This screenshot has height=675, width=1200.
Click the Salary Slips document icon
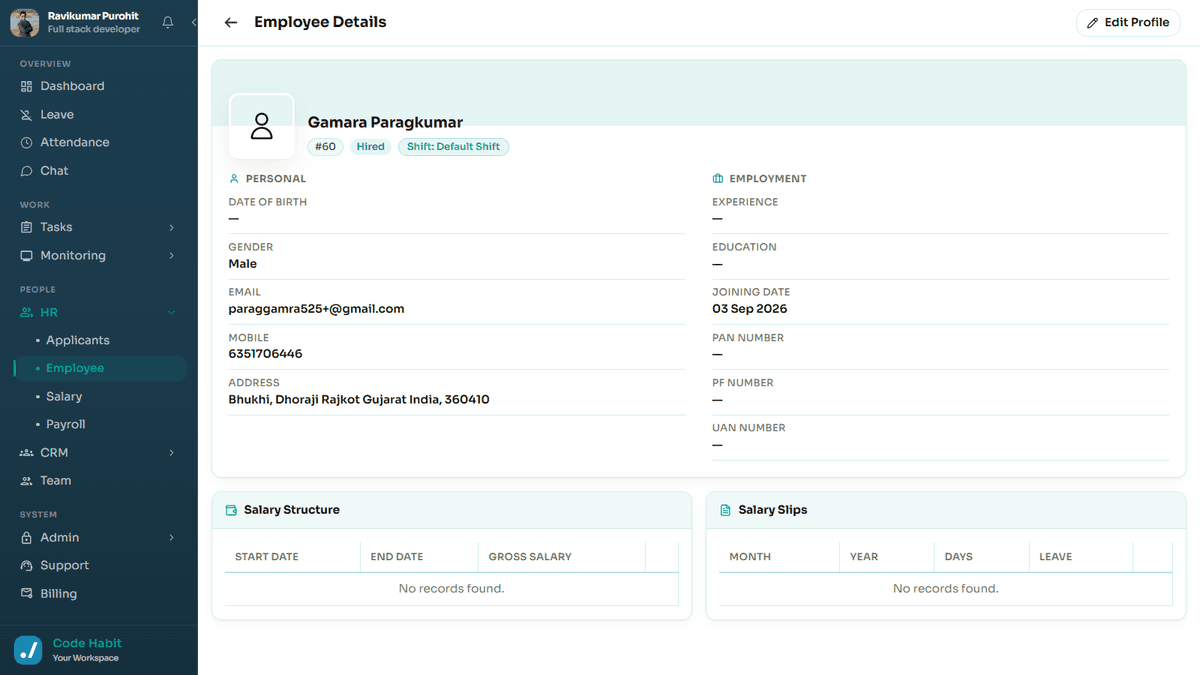726,510
